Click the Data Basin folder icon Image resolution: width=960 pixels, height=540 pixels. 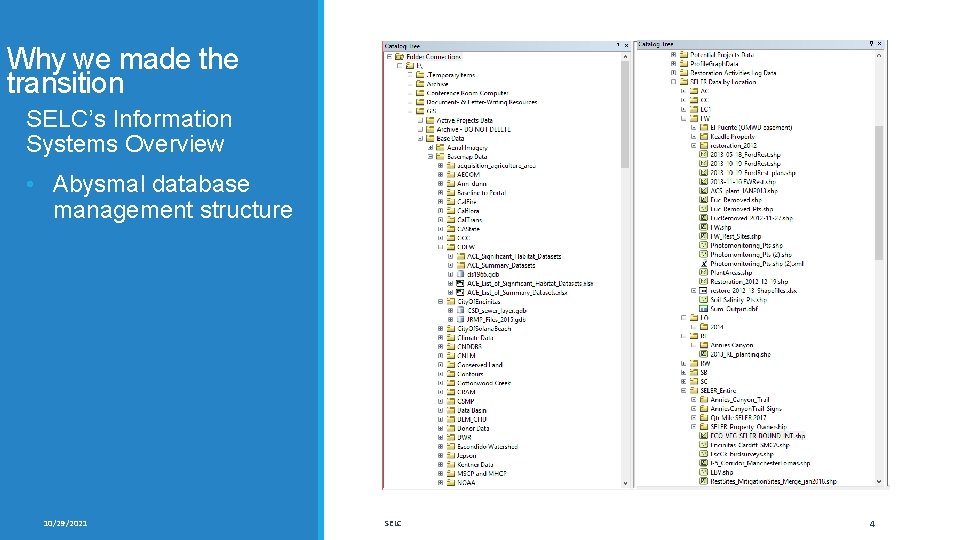[451, 410]
